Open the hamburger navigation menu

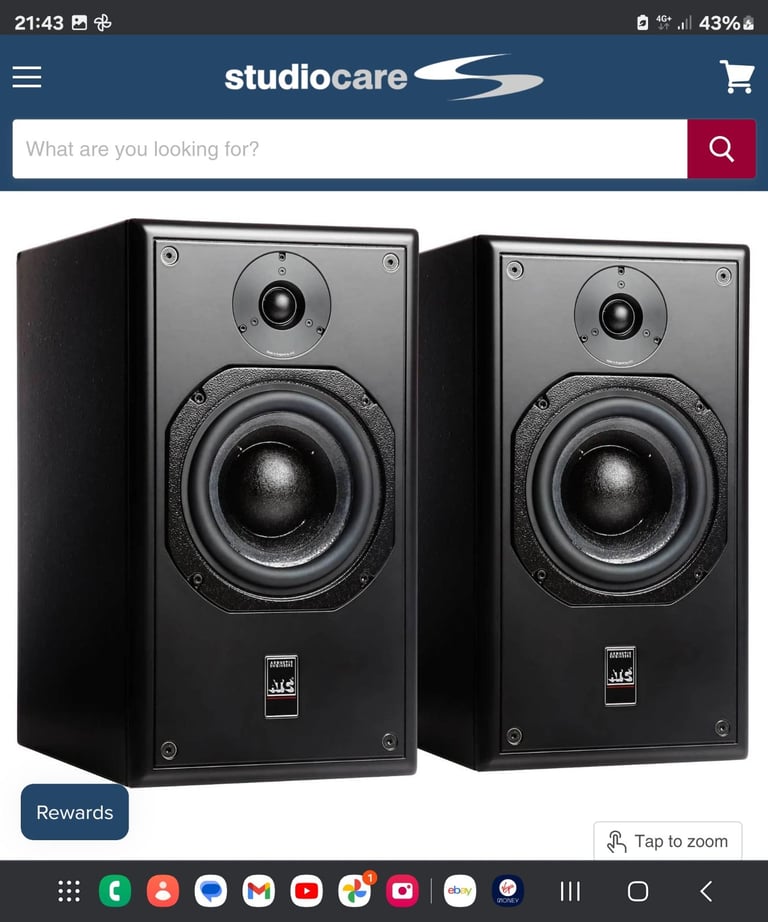click(x=27, y=77)
